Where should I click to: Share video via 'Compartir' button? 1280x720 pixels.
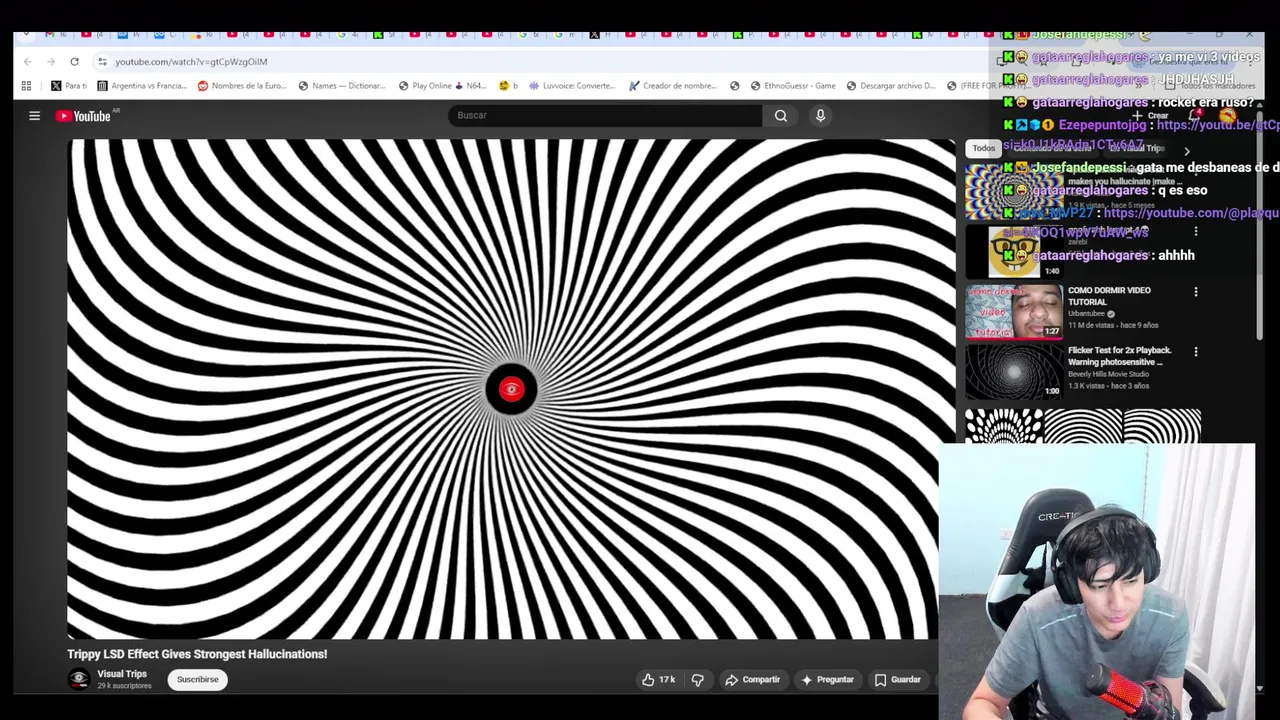click(752, 680)
